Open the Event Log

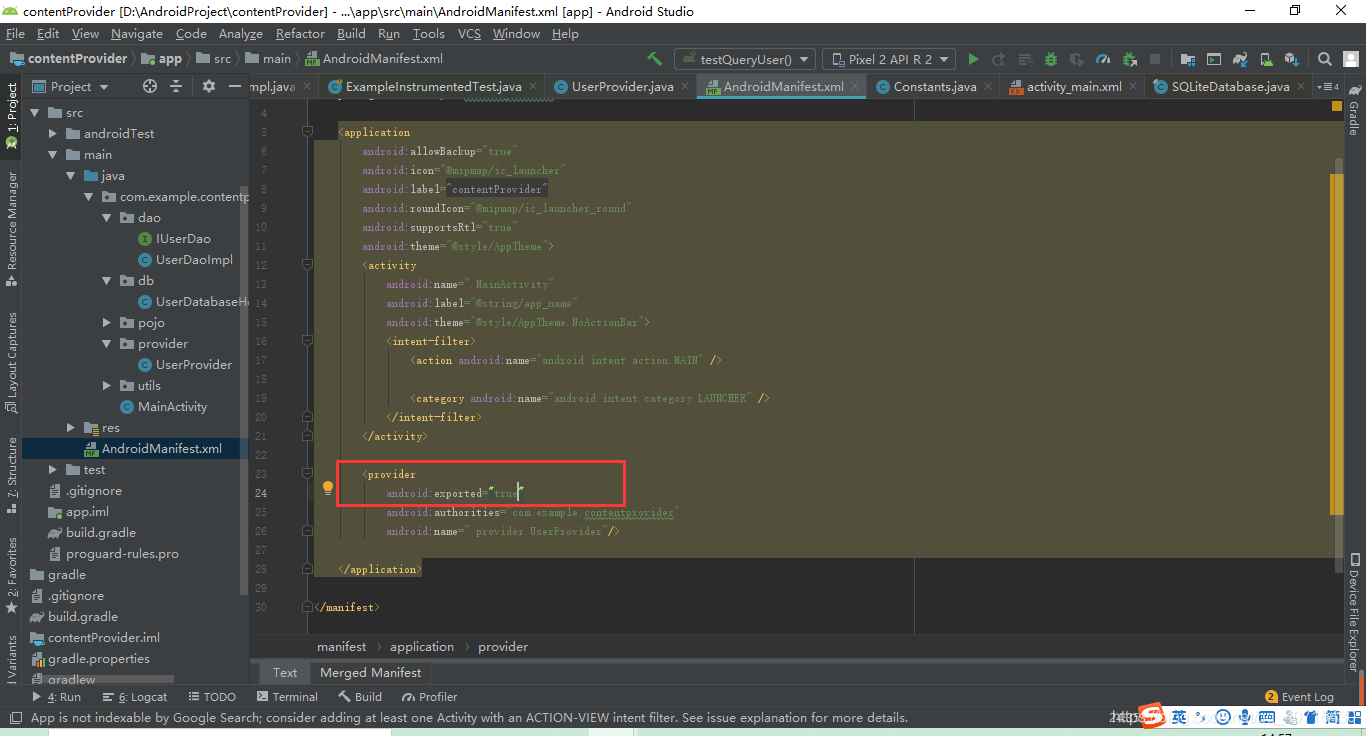[x=1299, y=697]
